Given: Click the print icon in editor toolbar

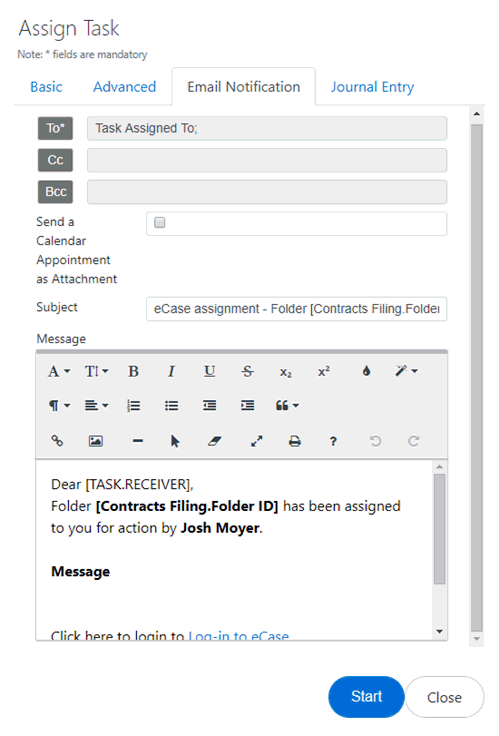Looking at the screenshot, I should 295,441.
